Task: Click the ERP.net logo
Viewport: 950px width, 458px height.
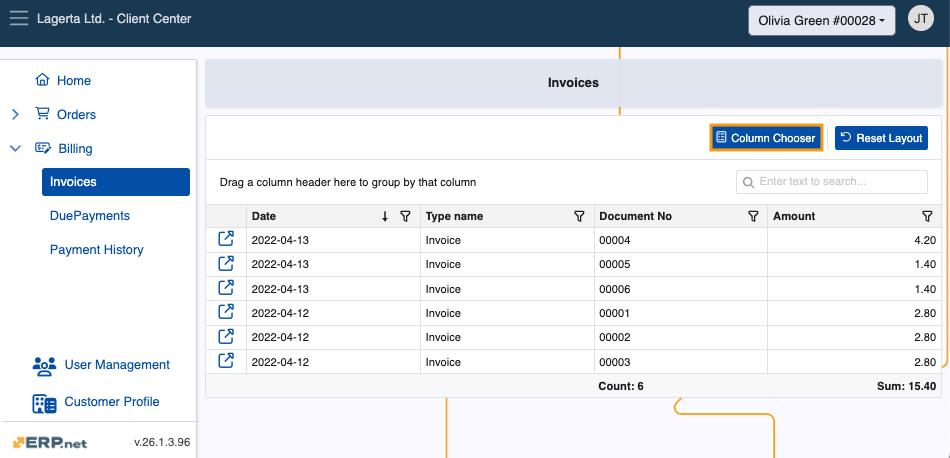Action: [50, 443]
